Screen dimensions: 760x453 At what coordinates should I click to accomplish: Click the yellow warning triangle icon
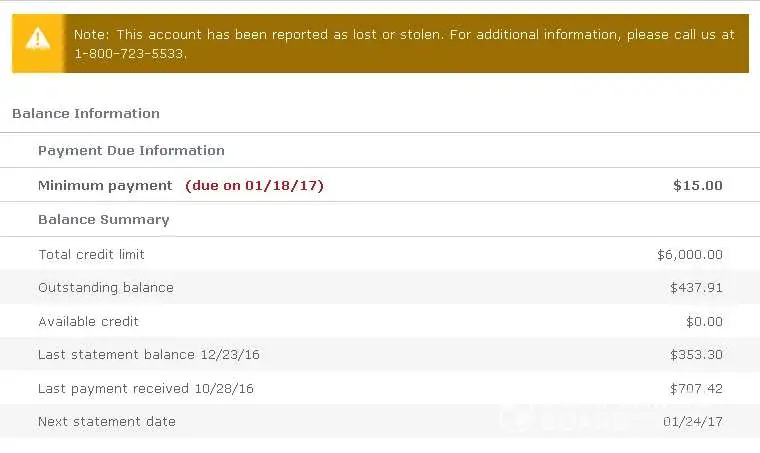37,40
